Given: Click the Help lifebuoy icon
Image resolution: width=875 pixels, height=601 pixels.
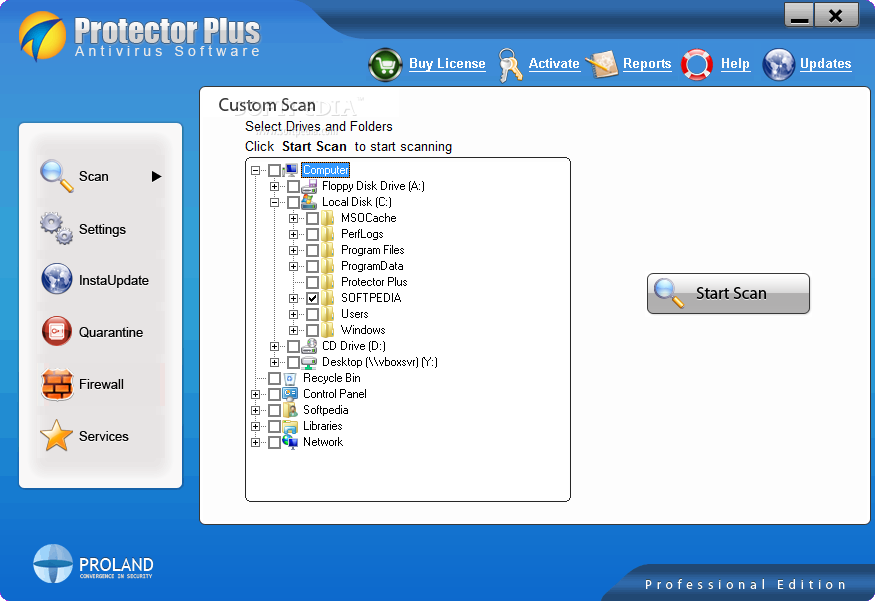Looking at the screenshot, I should pos(696,65).
